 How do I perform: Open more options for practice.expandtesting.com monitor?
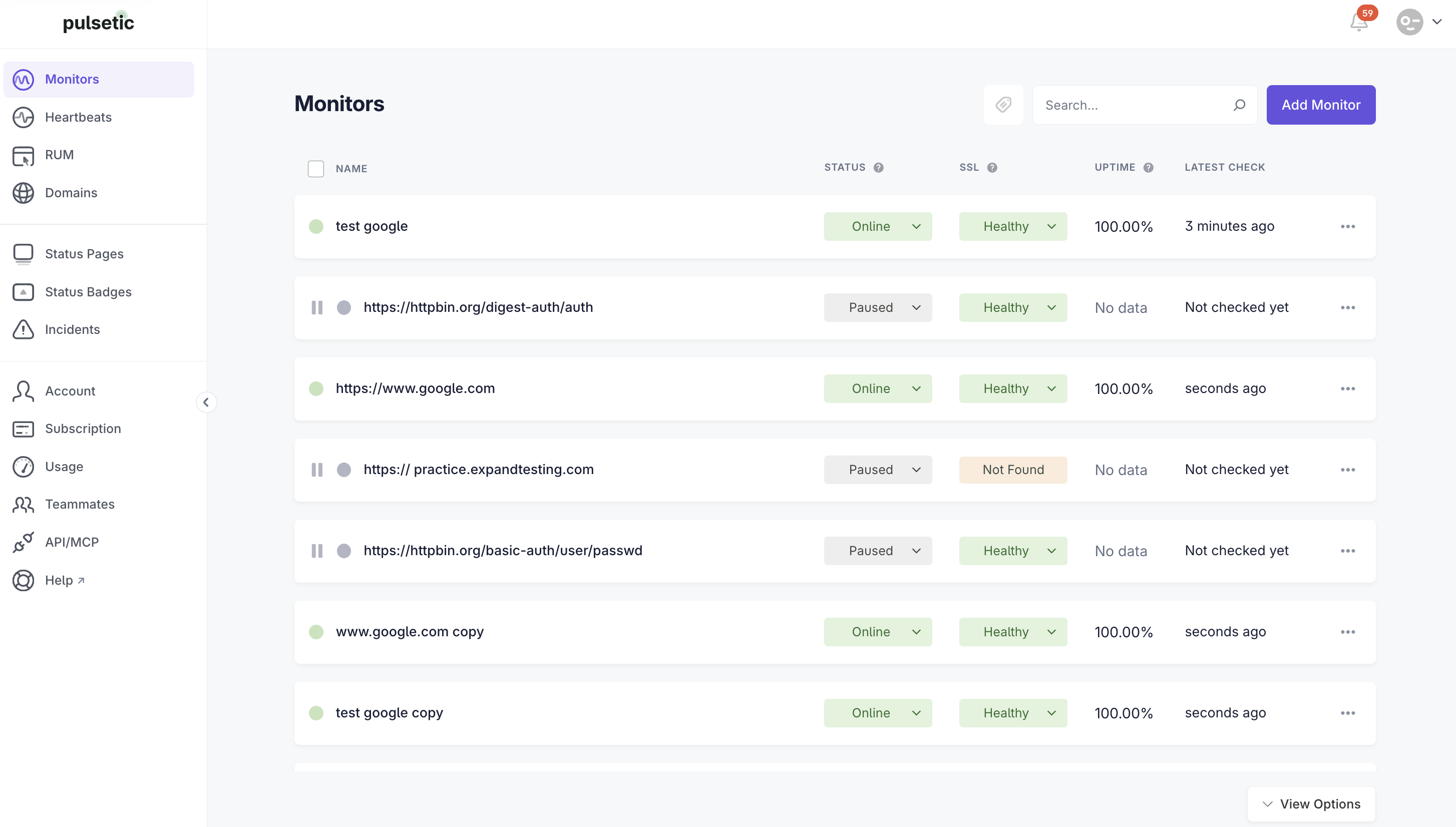tap(1348, 470)
